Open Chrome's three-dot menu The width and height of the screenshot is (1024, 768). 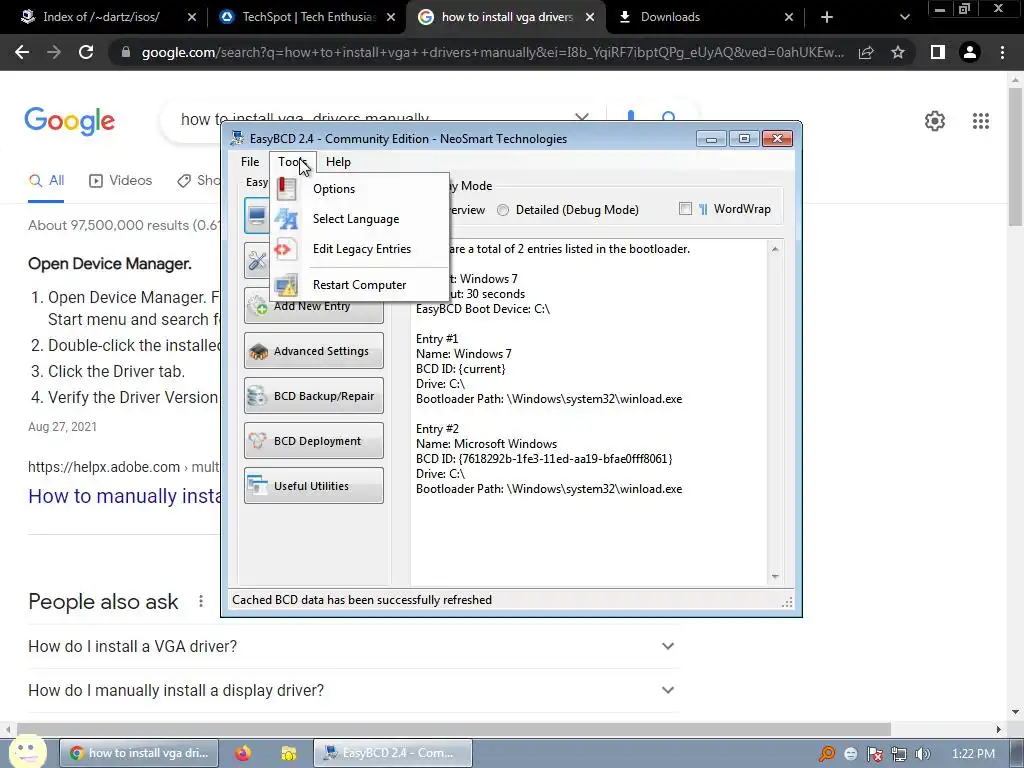1002,52
